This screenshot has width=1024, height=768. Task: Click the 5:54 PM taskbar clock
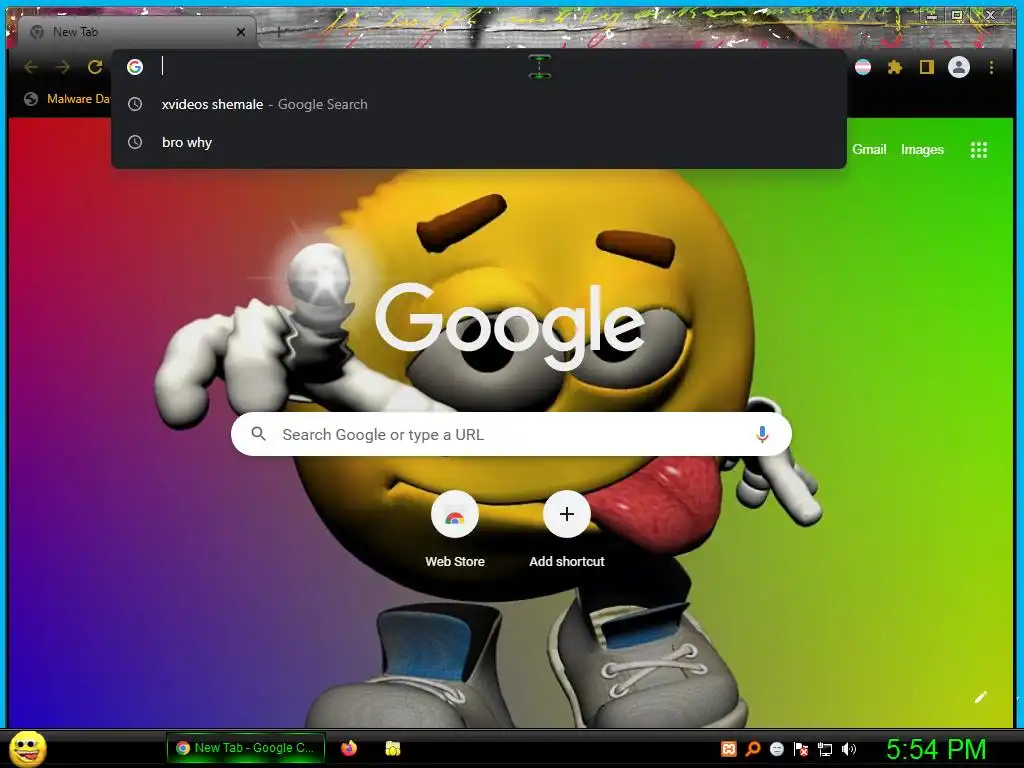(936, 749)
